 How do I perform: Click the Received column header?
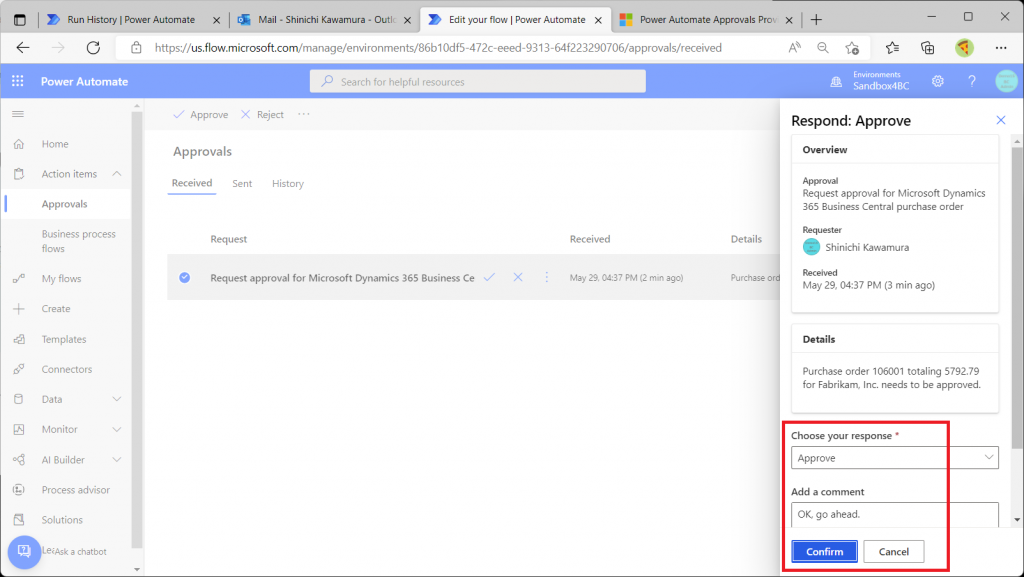pyautogui.click(x=590, y=239)
